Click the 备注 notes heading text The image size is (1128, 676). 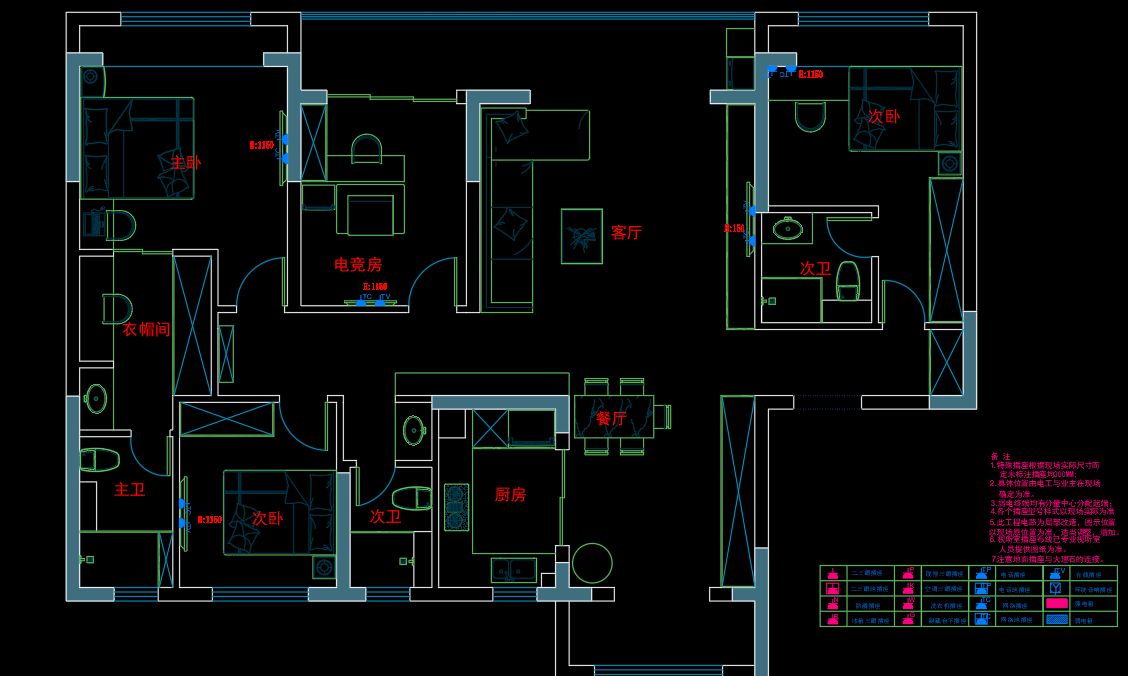click(x=1000, y=456)
